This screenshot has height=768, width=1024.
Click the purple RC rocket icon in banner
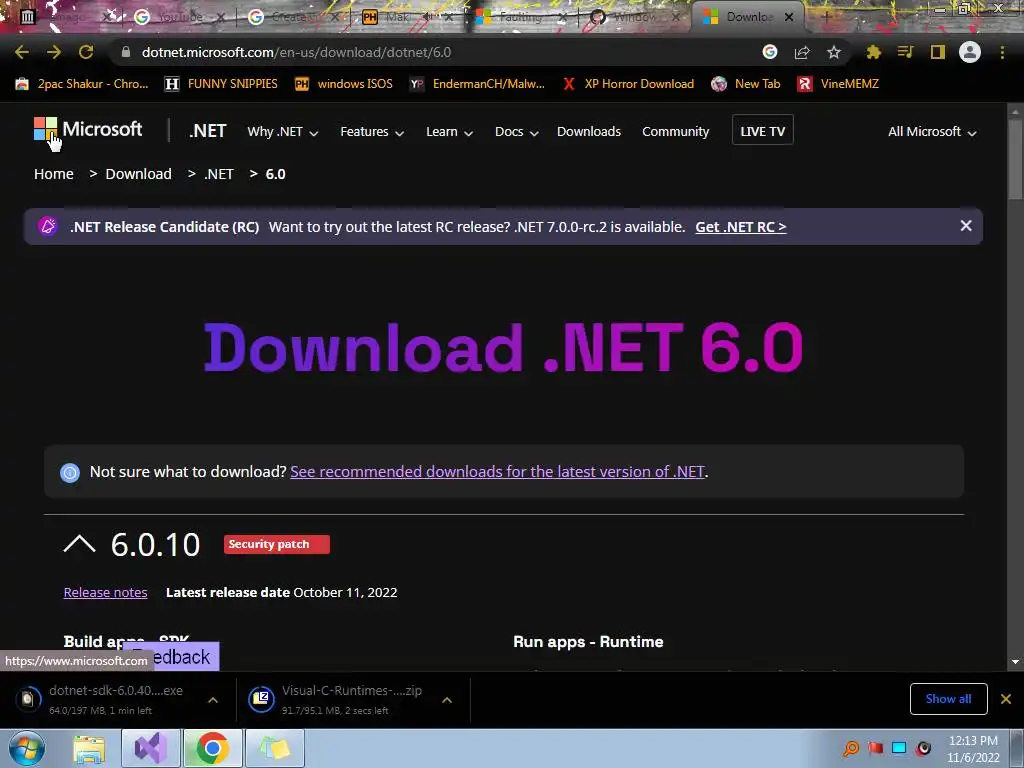tap(48, 227)
